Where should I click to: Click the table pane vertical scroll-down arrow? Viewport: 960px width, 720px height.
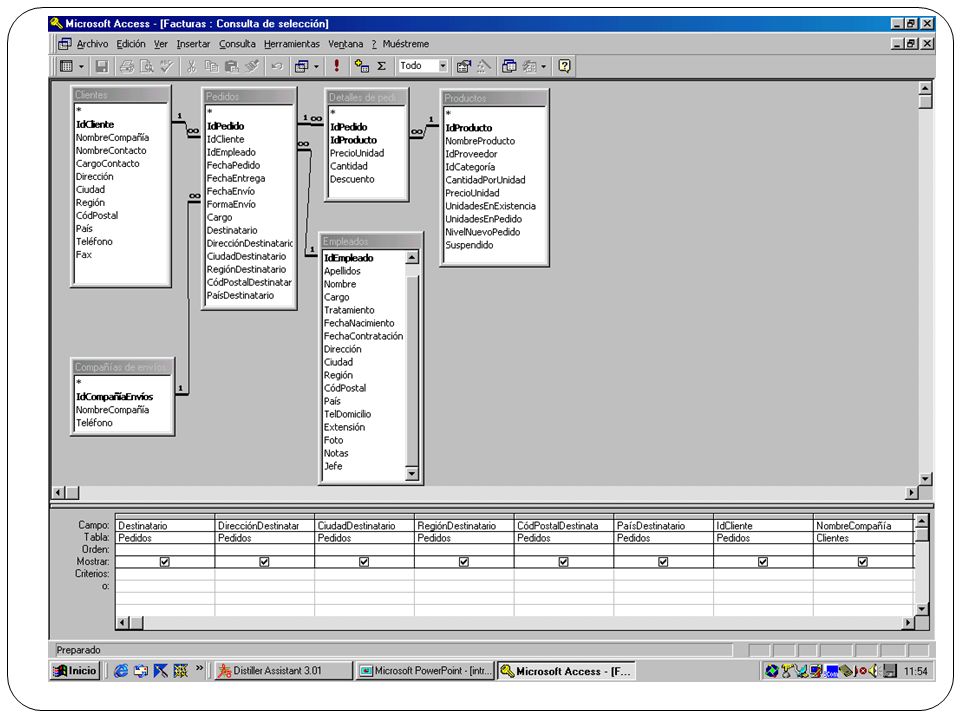click(925, 478)
